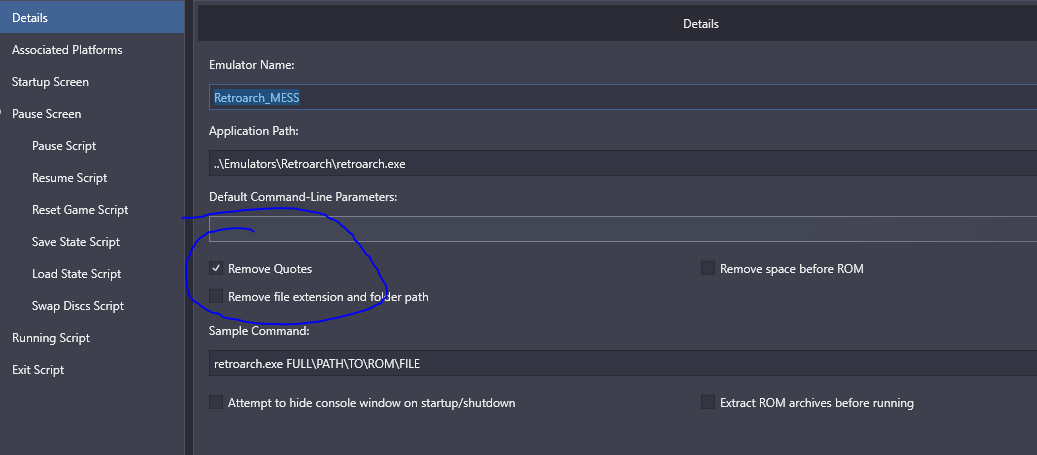Viewport: 1037px width, 455px height.
Task: Select Details in the sidebar
Action: tap(30, 18)
